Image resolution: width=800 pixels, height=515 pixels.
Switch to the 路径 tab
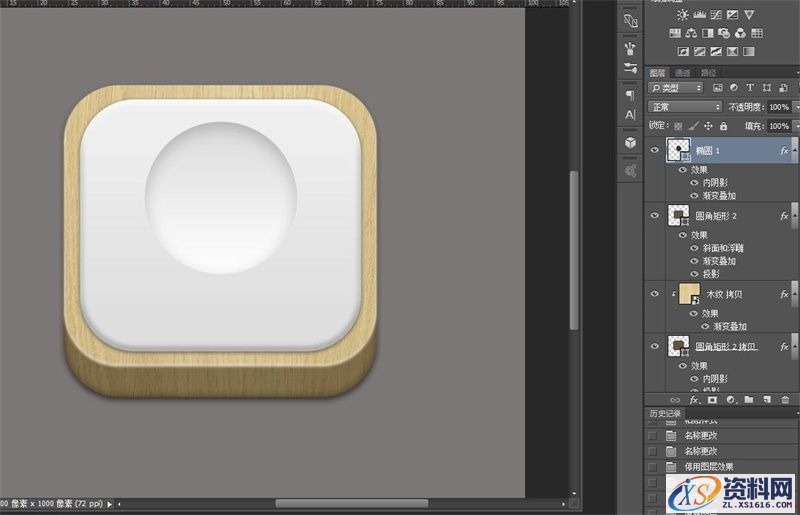(708, 72)
